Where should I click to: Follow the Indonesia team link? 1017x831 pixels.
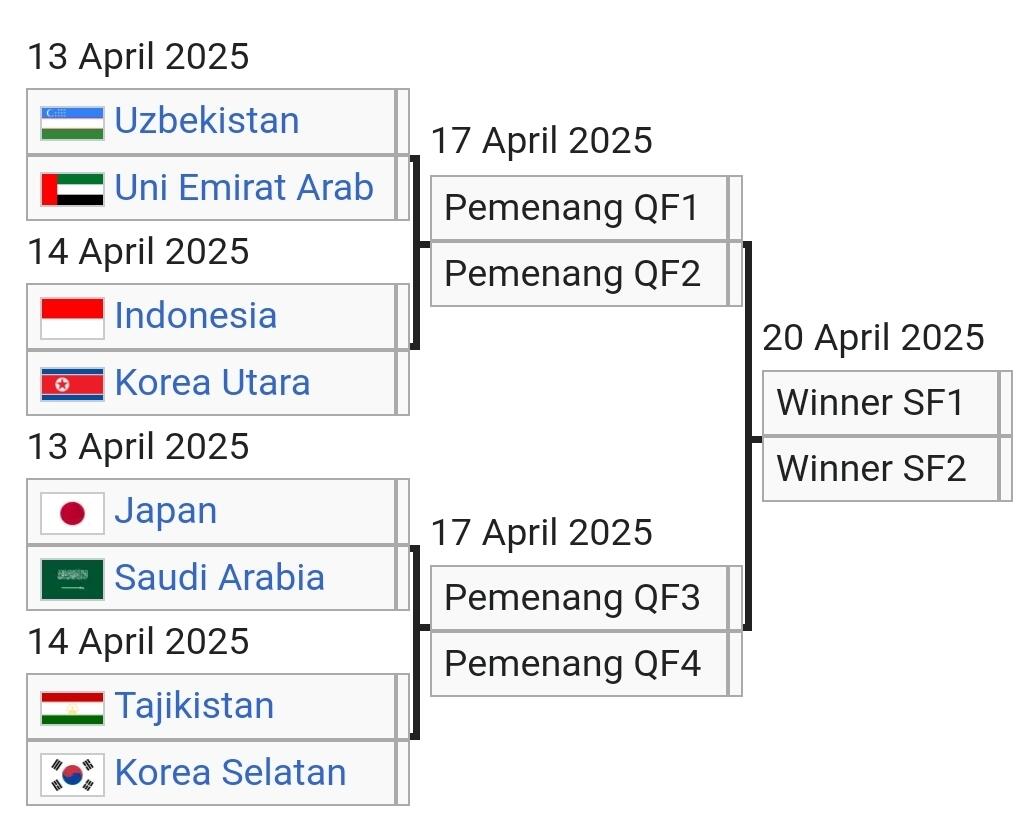pos(195,316)
